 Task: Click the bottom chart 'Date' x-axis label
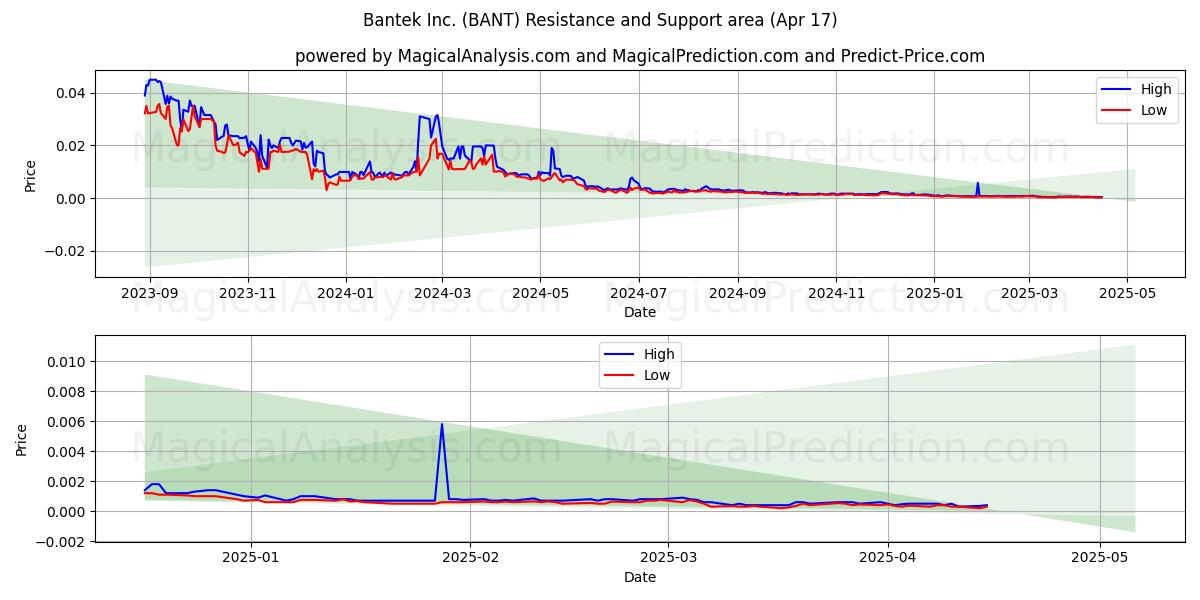pyautogui.click(x=640, y=577)
